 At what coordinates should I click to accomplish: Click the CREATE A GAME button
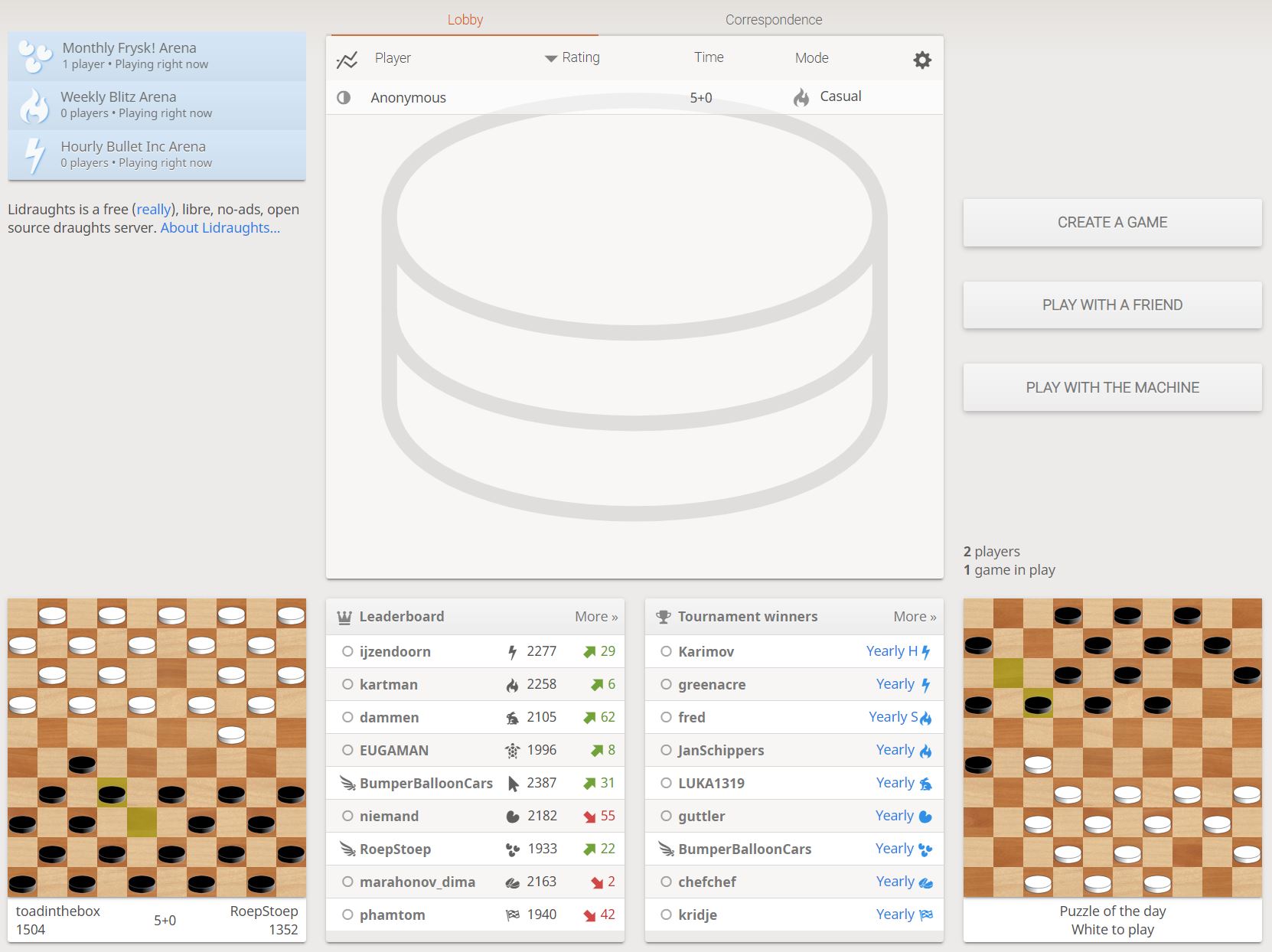point(1112,223)
